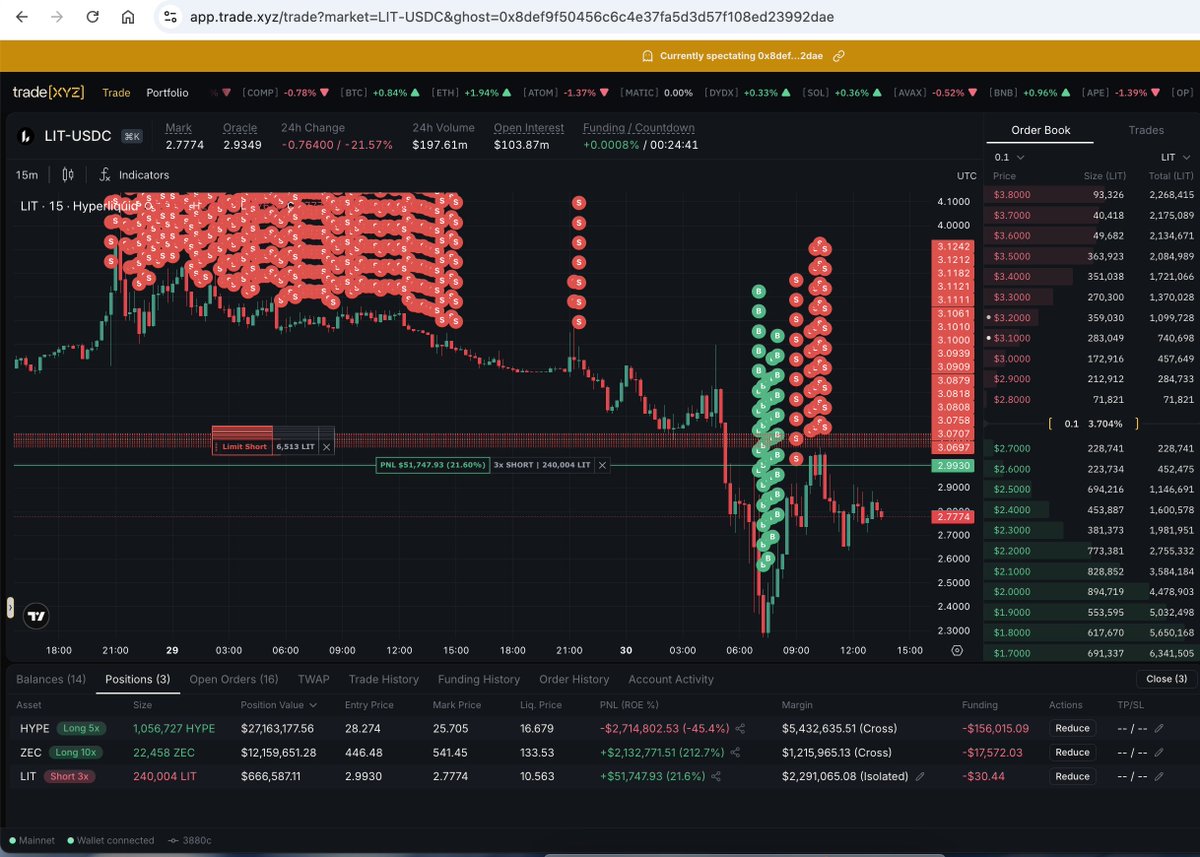Screen dimensions: 1200x857
Task: Reload the page with refresh icon
Action: pyautogui.click(x=92, y=17)
